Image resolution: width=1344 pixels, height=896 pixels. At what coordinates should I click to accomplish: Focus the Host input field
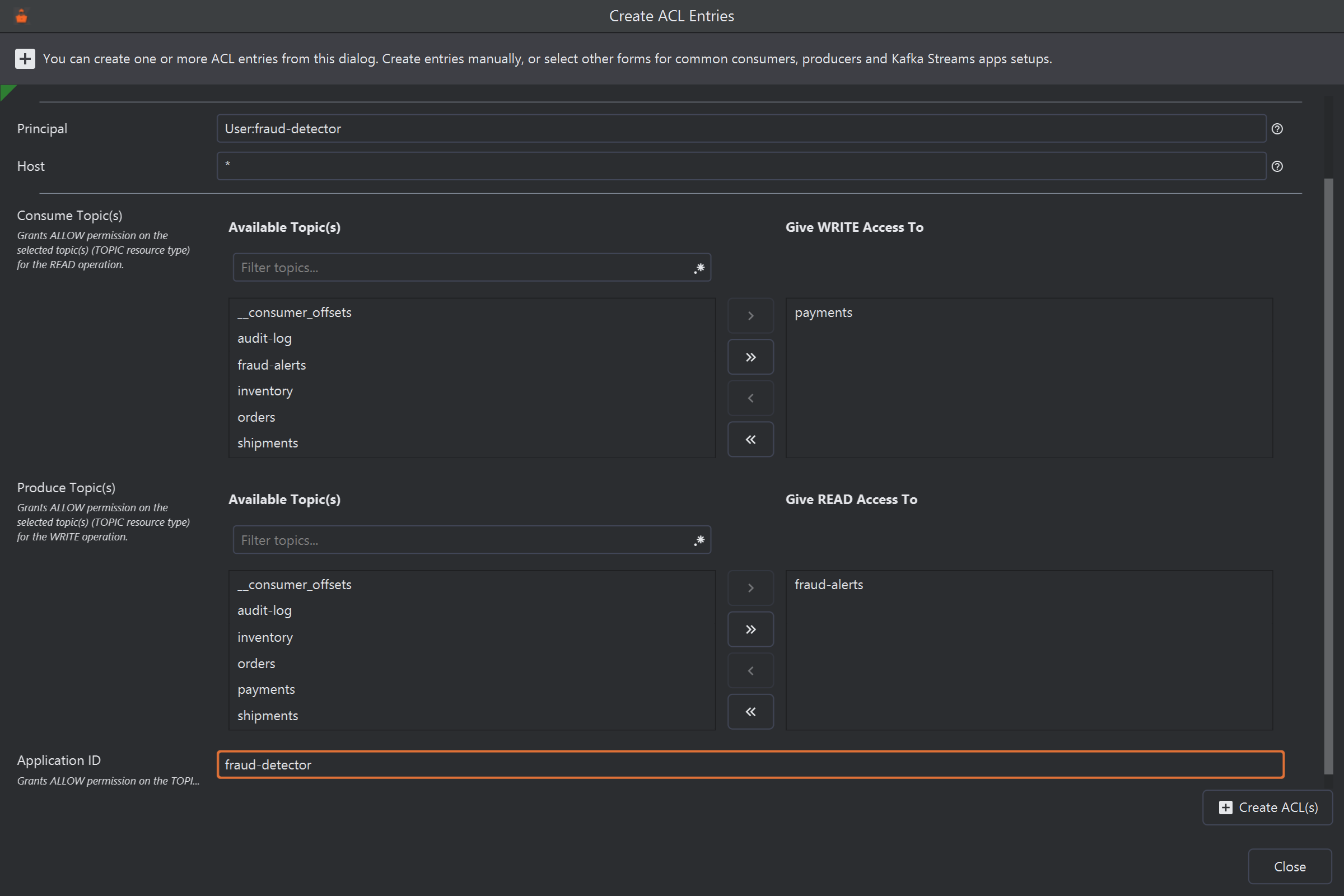741,166
